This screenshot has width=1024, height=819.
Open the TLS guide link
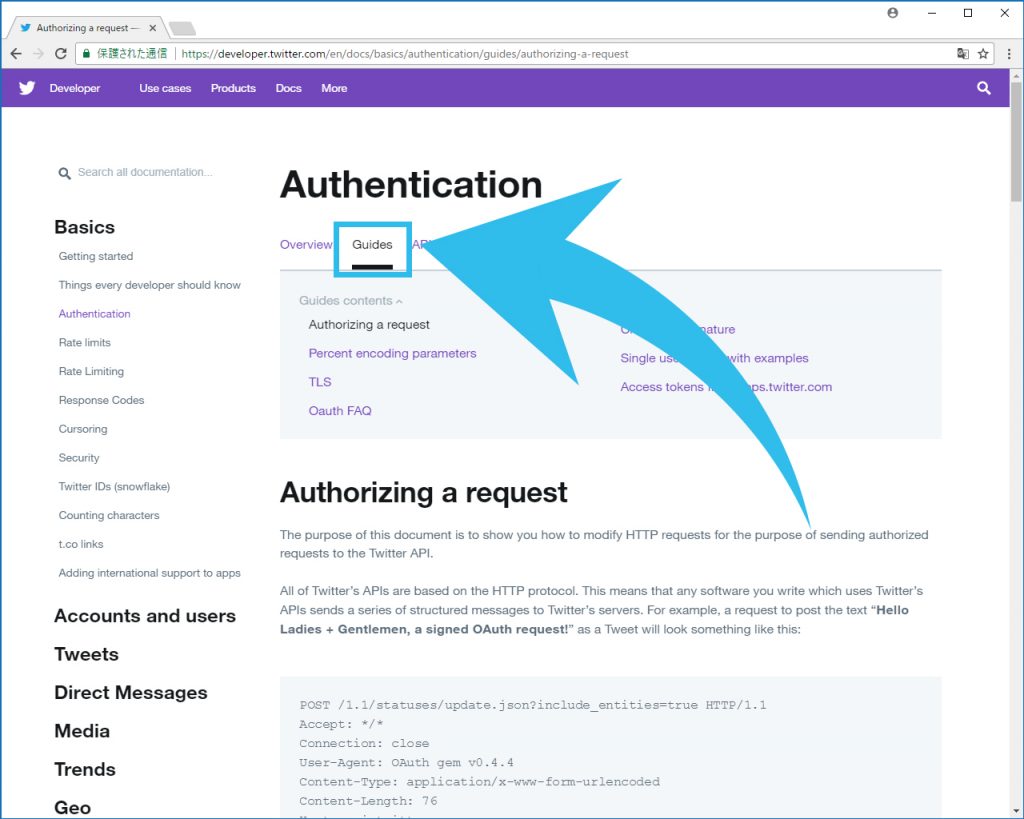(x=320, y=382)
